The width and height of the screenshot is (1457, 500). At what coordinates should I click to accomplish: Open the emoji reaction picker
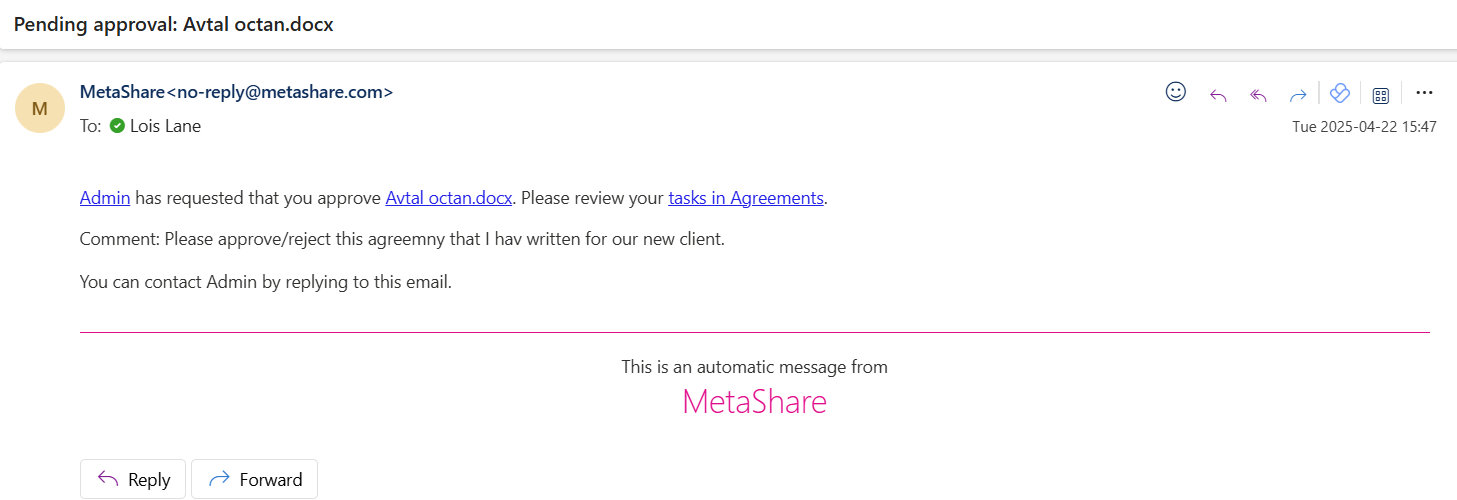(1176, 92)
